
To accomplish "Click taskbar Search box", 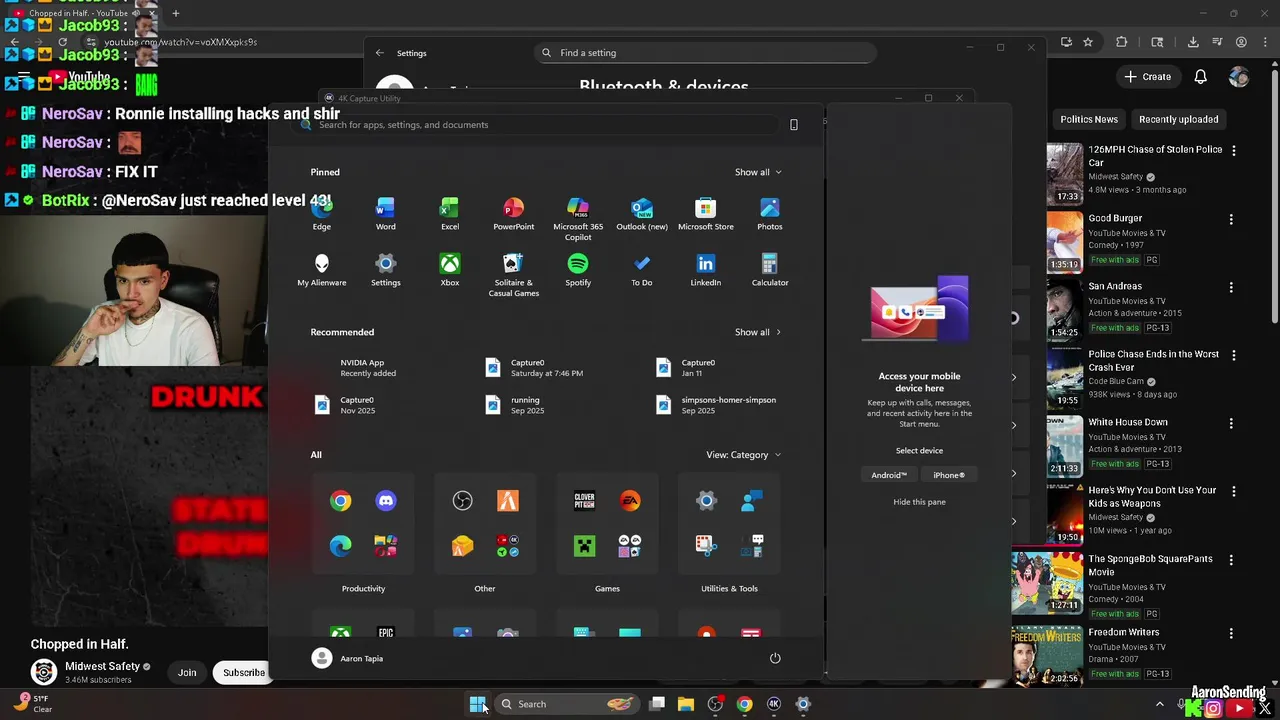I will pos(566,704).
